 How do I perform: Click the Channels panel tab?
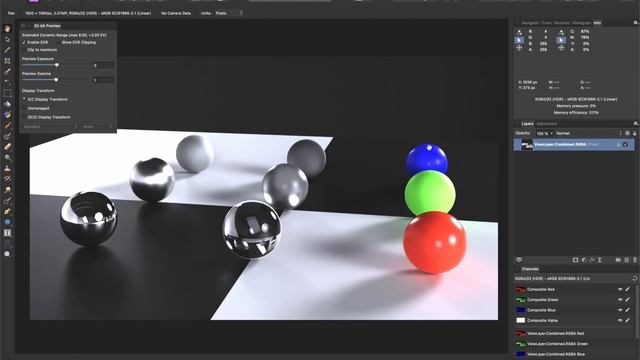click(x=530, y=269)
